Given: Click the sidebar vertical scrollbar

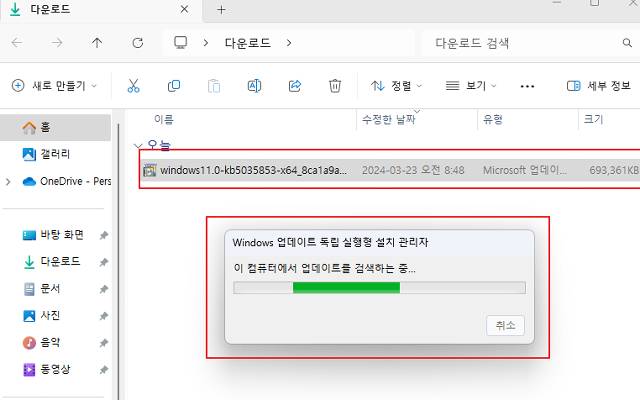Looking at the screenshot, I should point(118,261).
